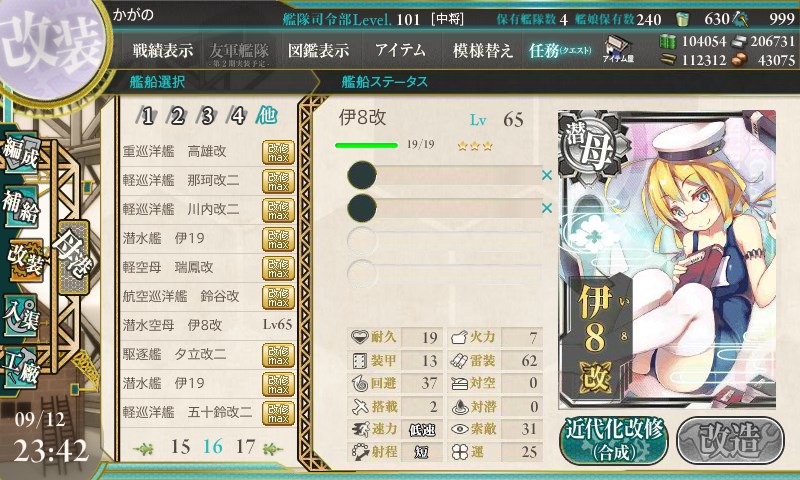Go to ship list page 17

[245, 447]
